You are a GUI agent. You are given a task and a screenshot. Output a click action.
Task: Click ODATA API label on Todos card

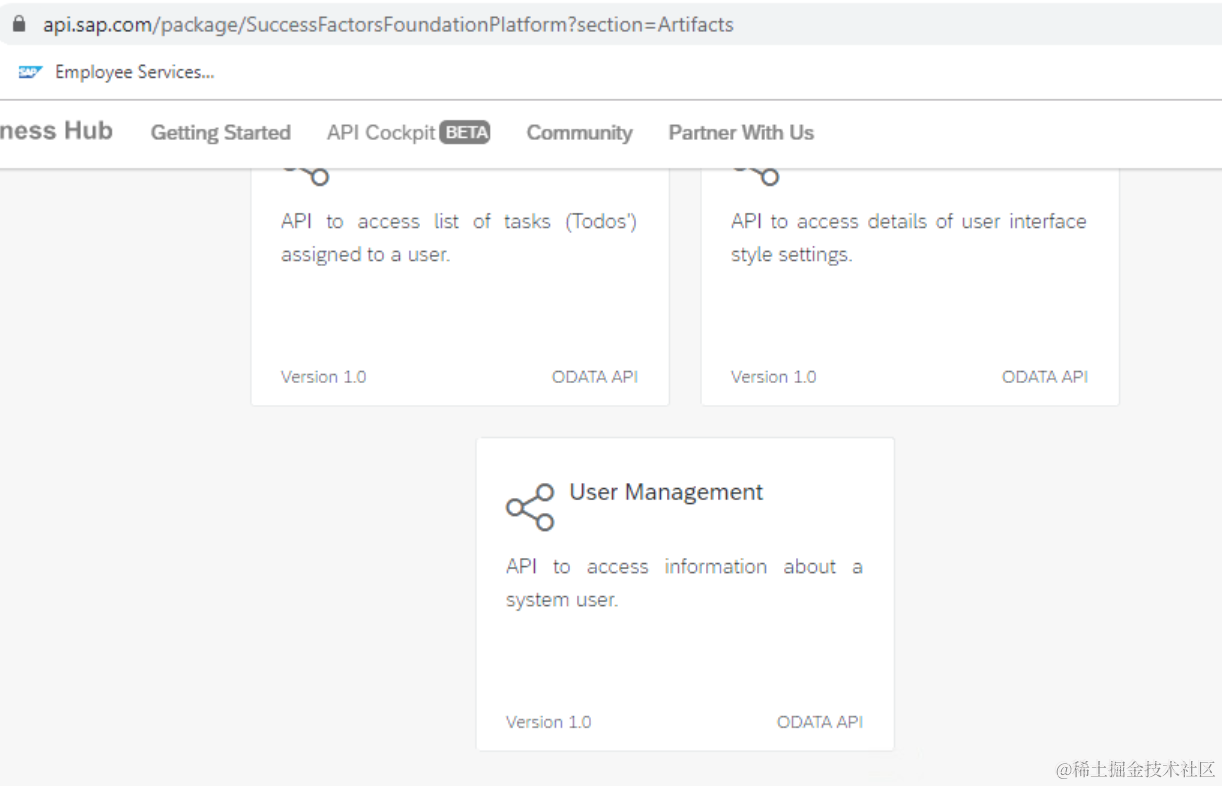click(594, 377)
